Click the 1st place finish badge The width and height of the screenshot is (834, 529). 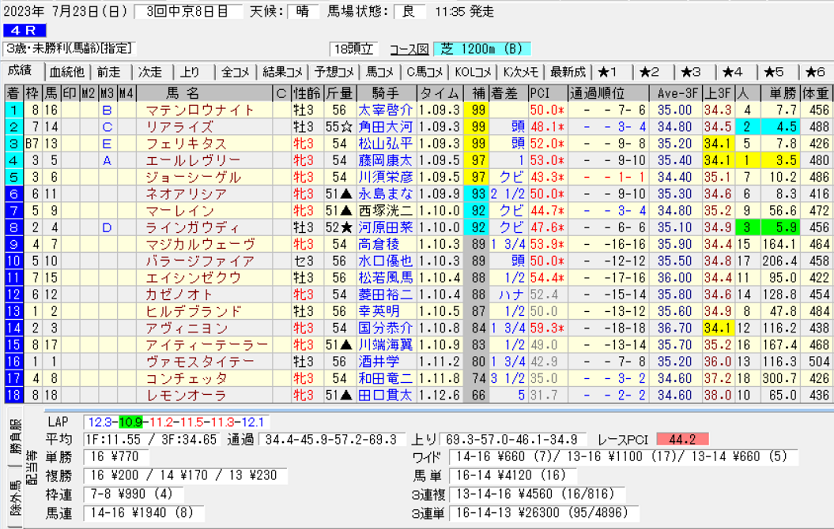click(x=12, y=110)
